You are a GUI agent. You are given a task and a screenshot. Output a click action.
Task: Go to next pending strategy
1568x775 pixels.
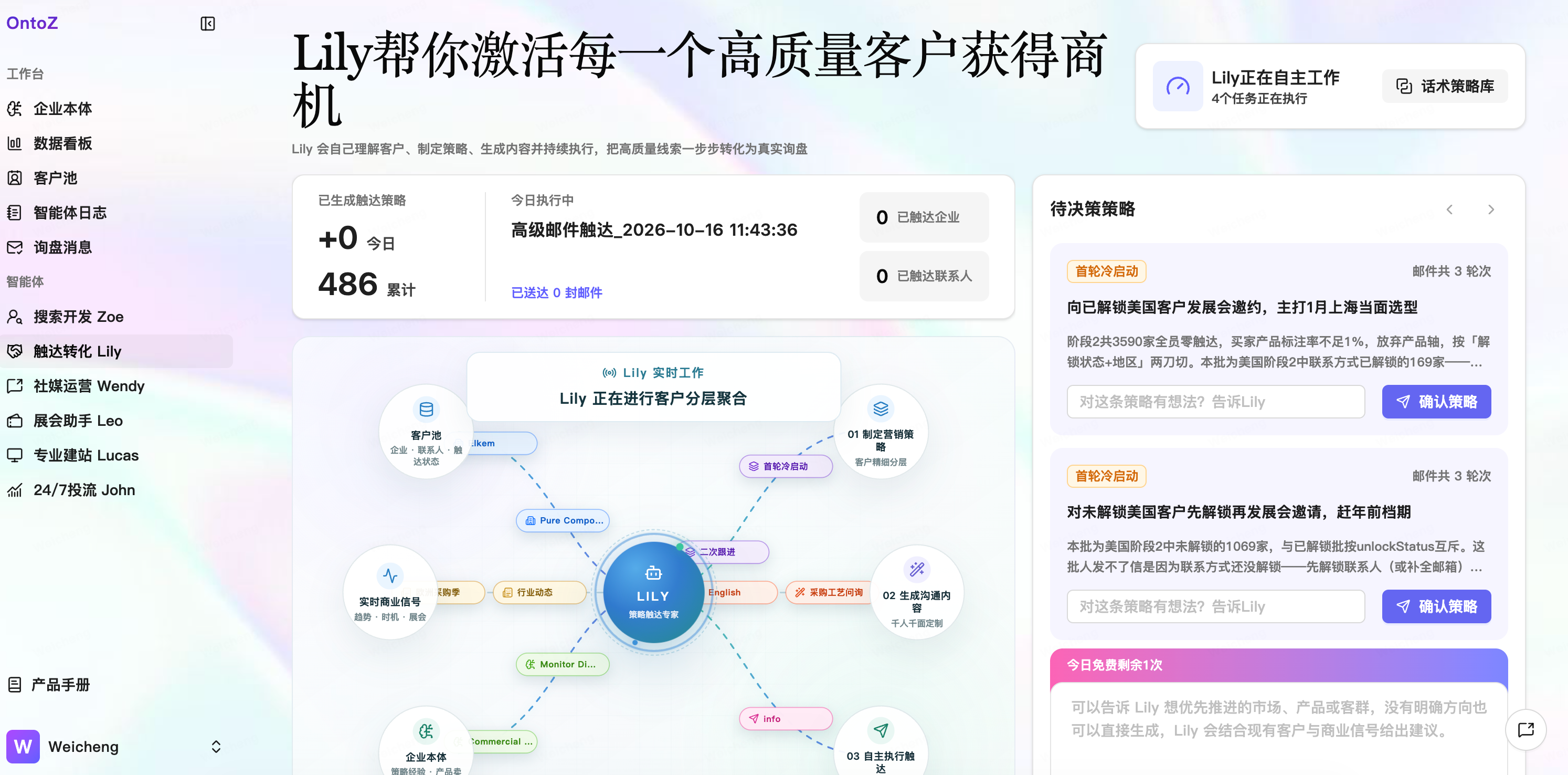coord(1491,210)
